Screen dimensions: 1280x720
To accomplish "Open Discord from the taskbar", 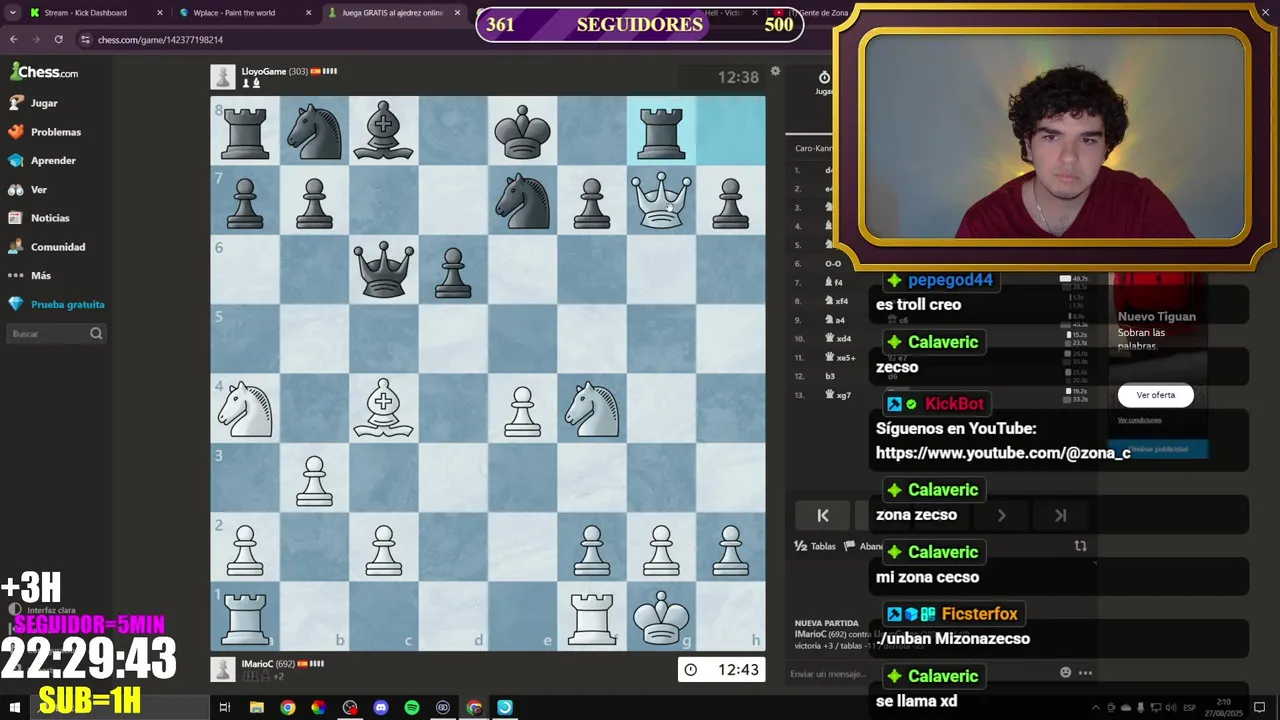I will [x=381, y=707].
